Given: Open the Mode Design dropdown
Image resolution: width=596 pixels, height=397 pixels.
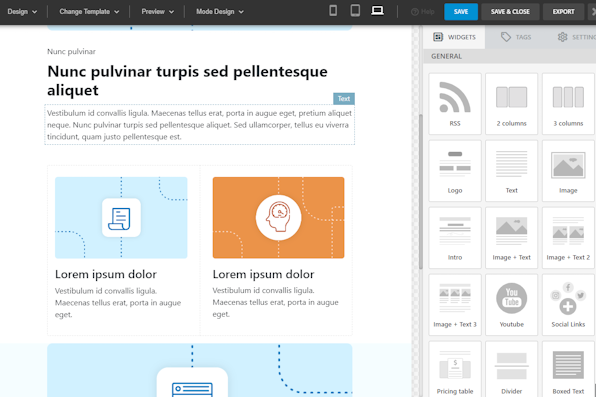Looking at the screenshot, I should point(220,12).
